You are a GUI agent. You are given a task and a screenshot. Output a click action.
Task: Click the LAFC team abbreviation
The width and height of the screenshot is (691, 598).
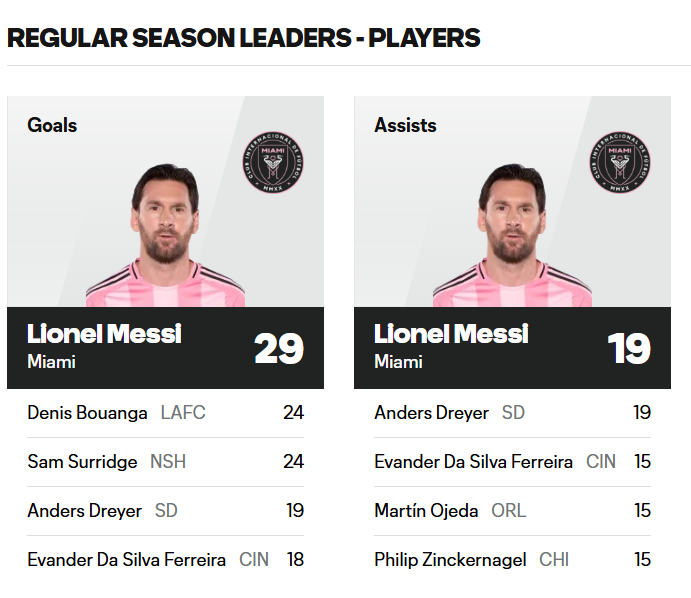click(x=183, y=413)
